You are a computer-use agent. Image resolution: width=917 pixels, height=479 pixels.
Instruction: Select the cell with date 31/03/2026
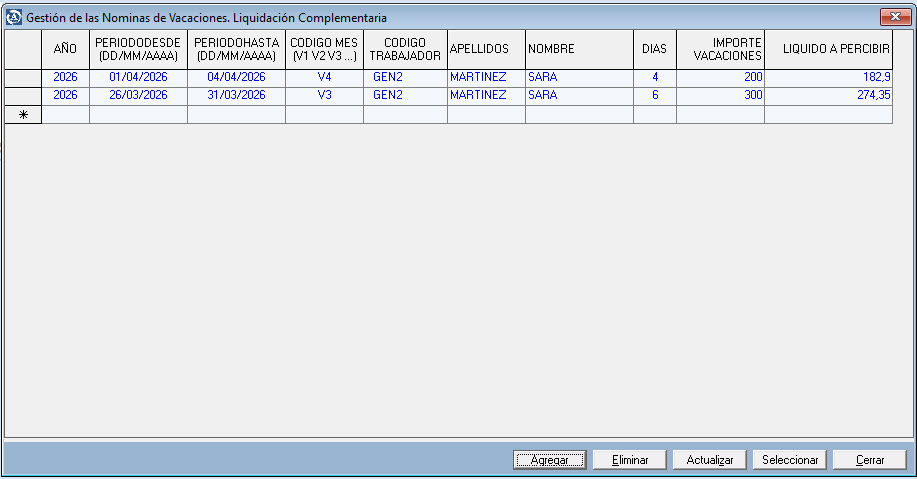236,96
